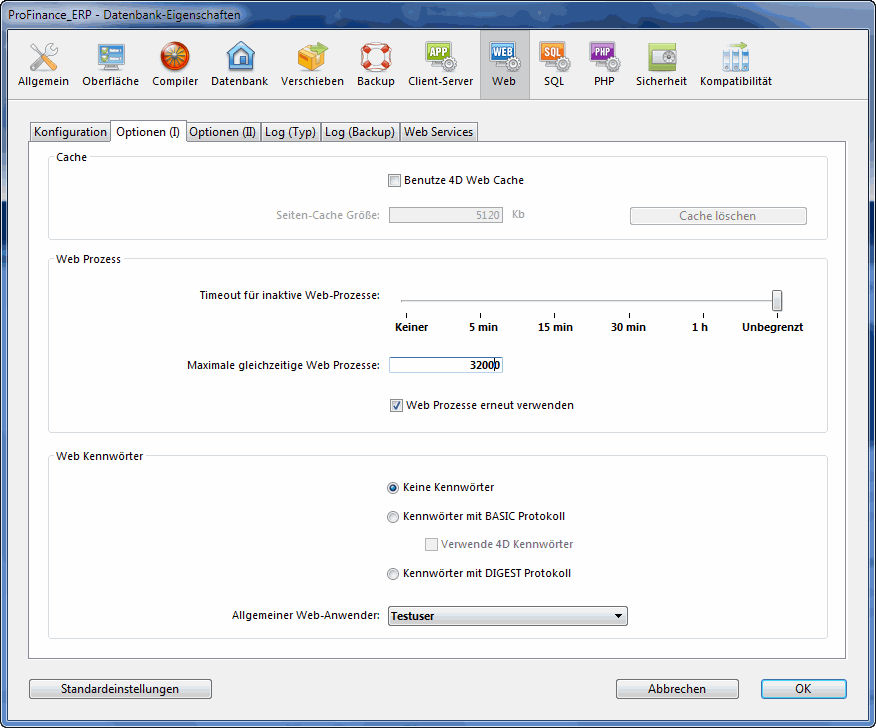Select the Client-Server APP icon
This screenshot has height=728, width=876.
(x=440, y=64)
